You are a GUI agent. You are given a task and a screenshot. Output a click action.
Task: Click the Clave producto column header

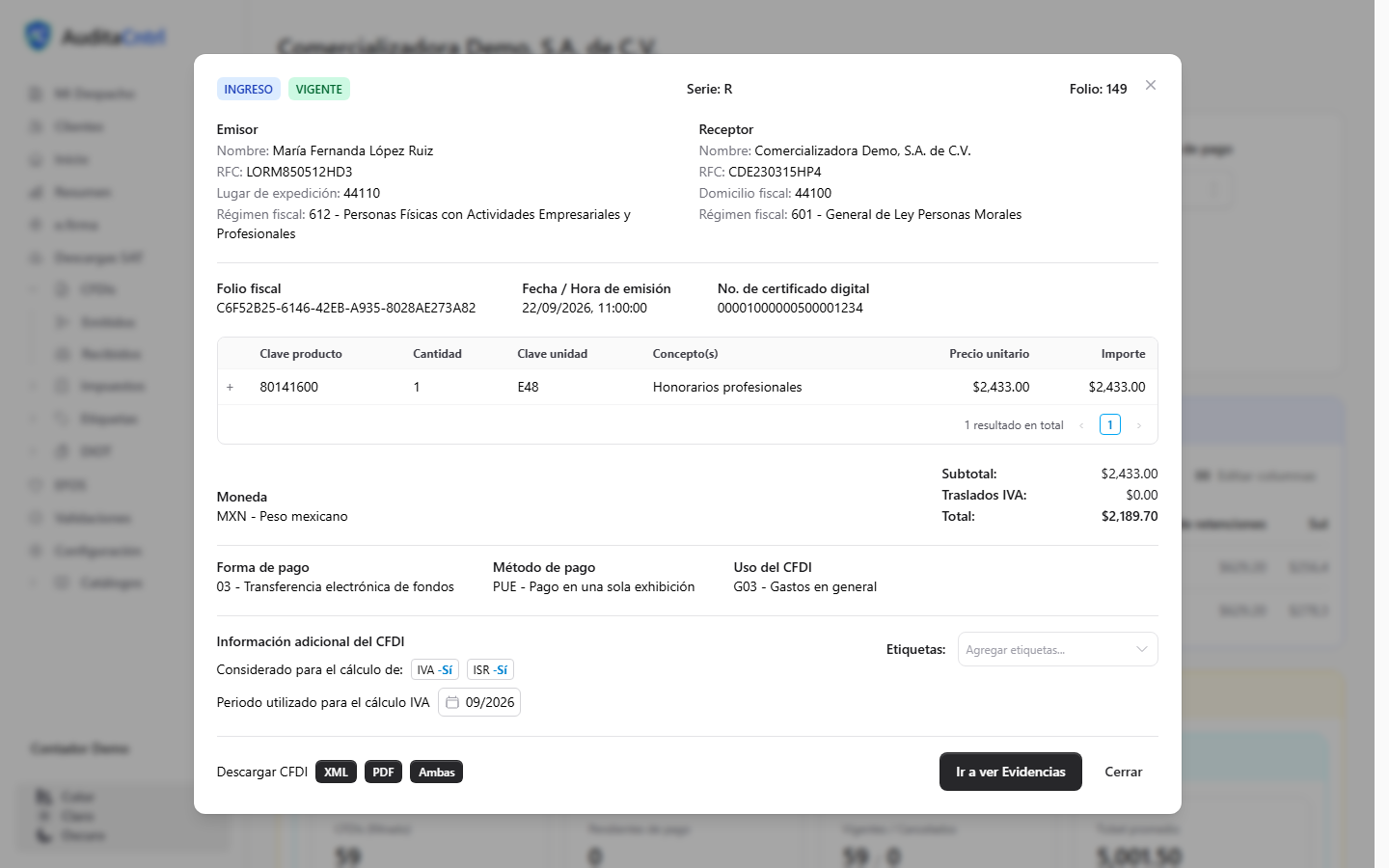(x=301, y=354)
